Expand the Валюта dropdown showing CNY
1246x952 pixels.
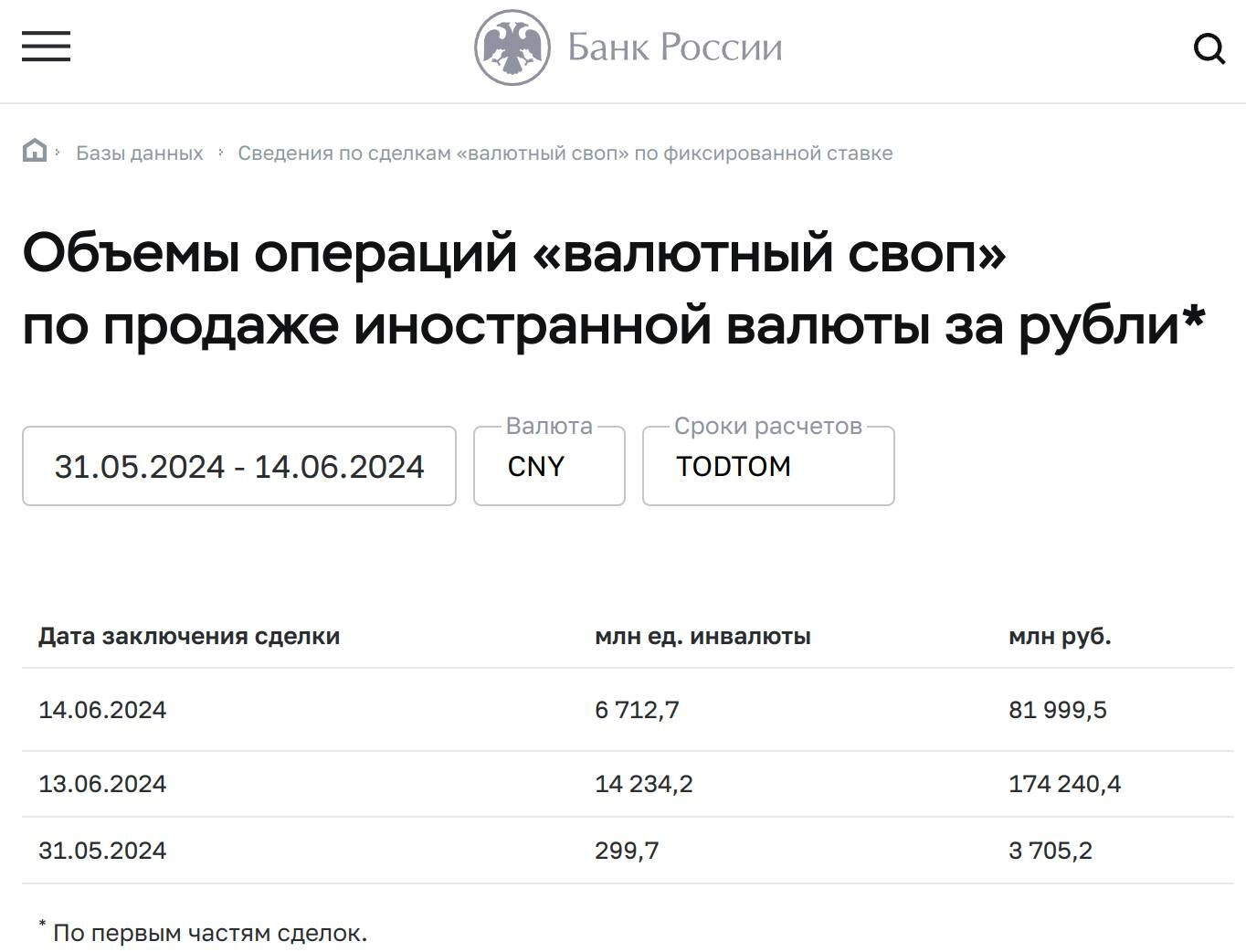(549, 466)
